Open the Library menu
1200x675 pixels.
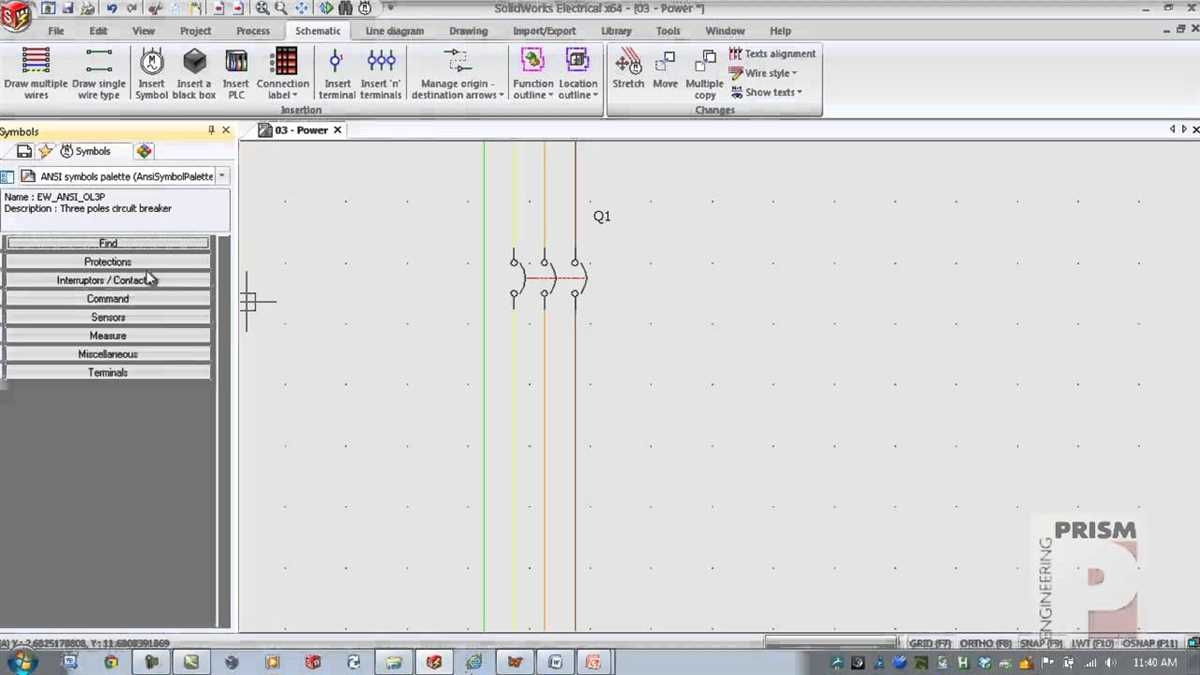pyautogui.click(x=616, y=30)
